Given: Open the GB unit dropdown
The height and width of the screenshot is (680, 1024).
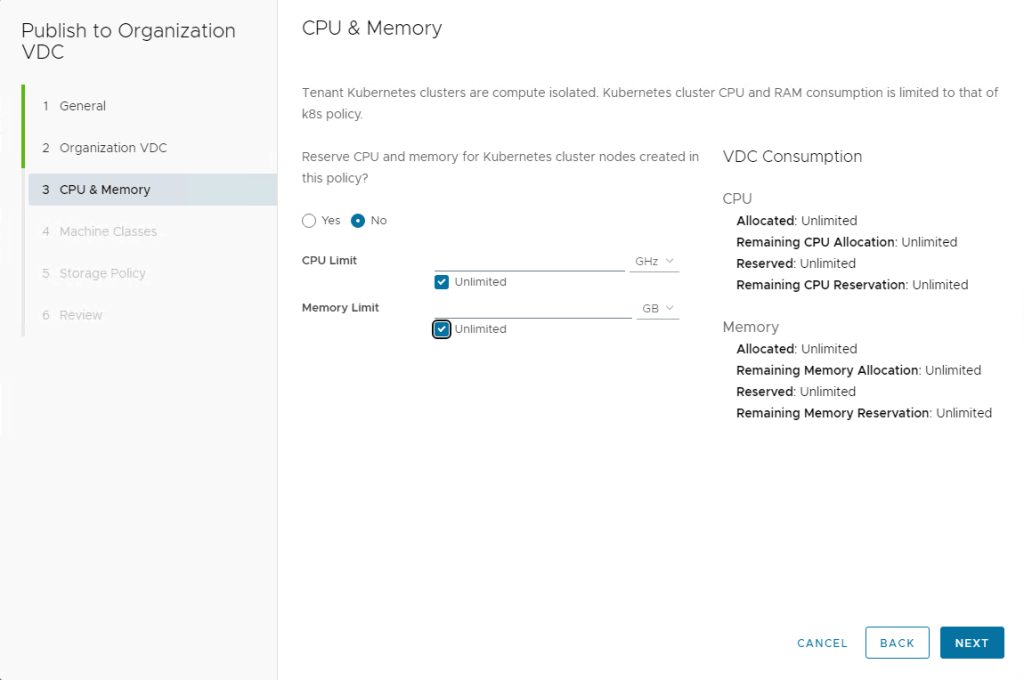Looking at the screenshot, I should coord(657,308).
